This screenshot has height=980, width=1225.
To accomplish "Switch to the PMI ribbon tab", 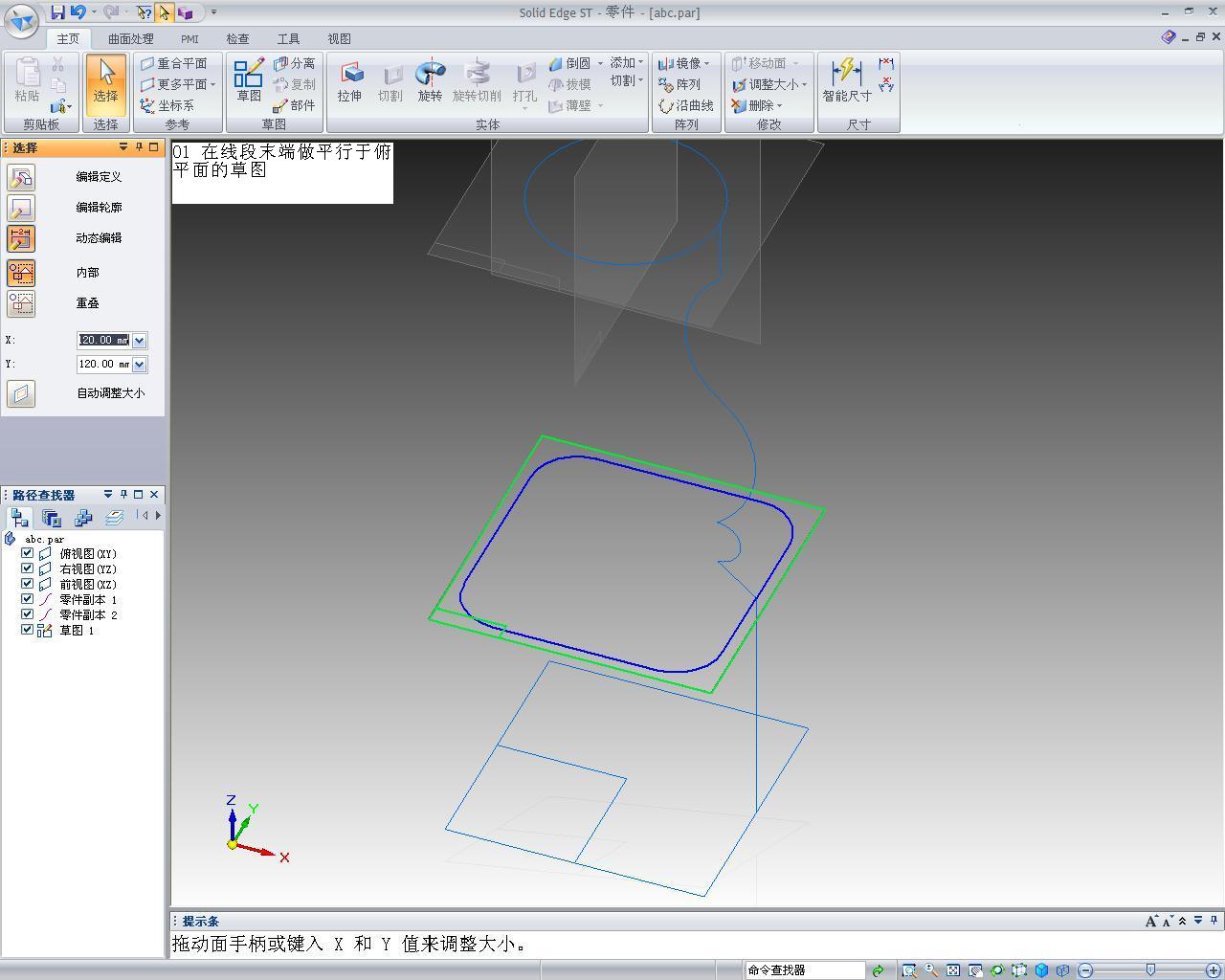I will tap(189, 38).
